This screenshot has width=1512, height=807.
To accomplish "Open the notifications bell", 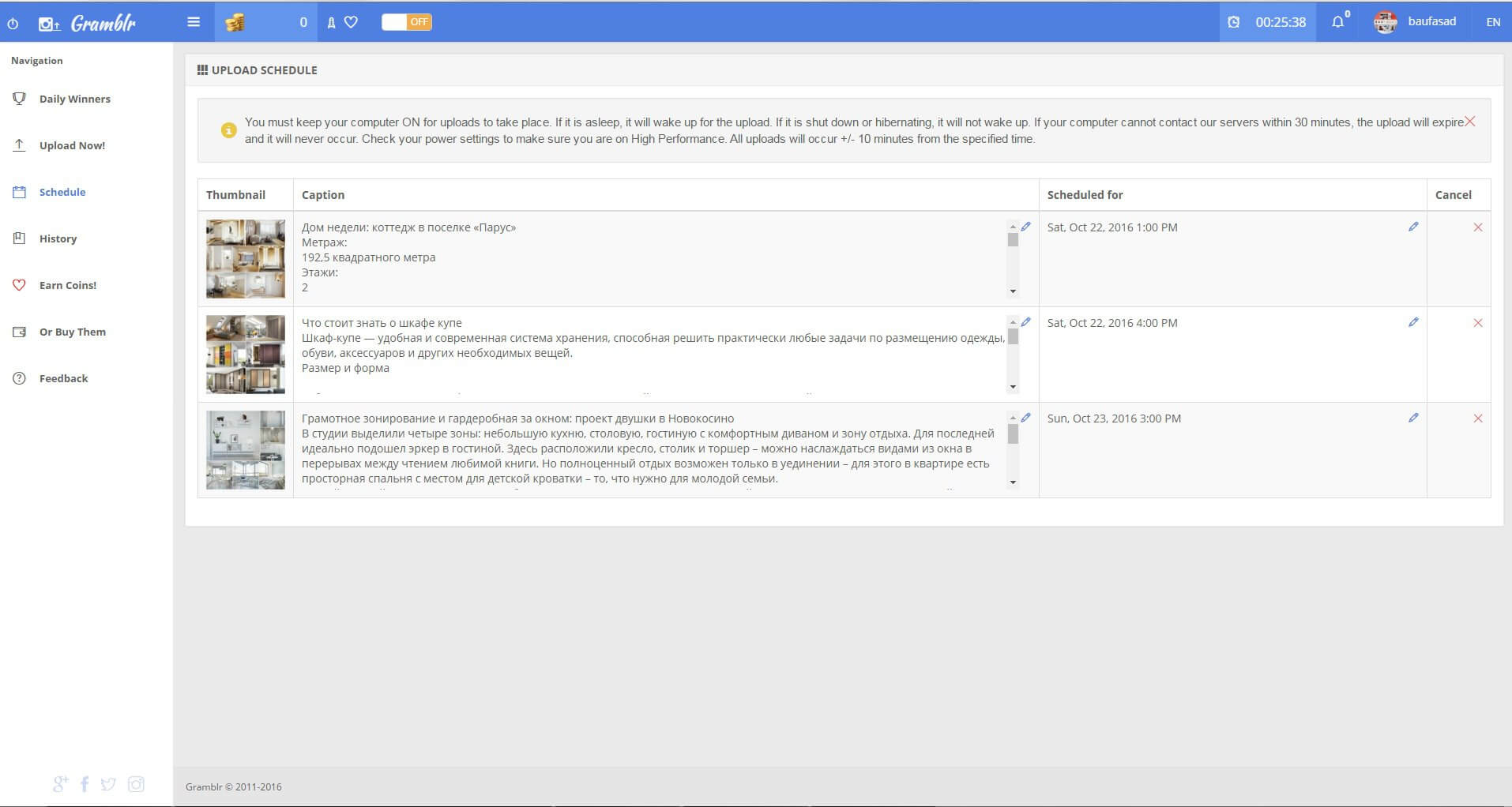I will coord(1337,22).
